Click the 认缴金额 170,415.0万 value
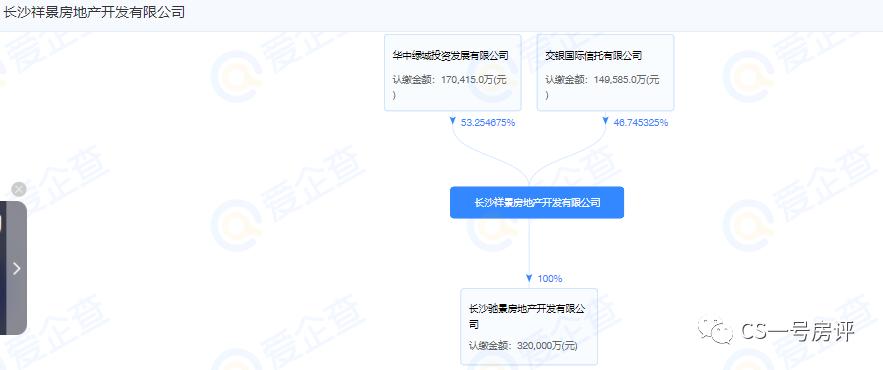 click(450, 87)
